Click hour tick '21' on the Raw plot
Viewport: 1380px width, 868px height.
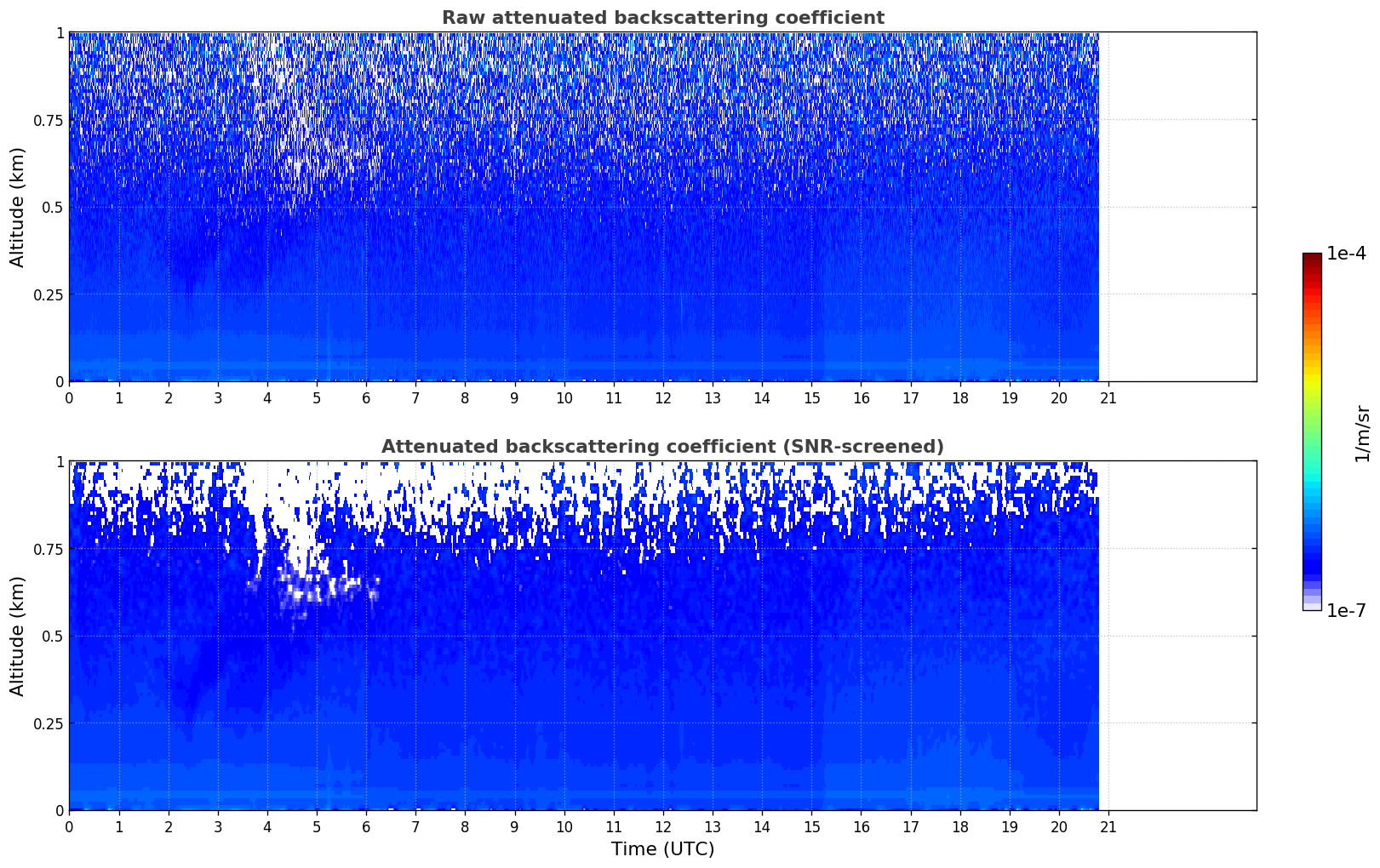(1108, 397)
